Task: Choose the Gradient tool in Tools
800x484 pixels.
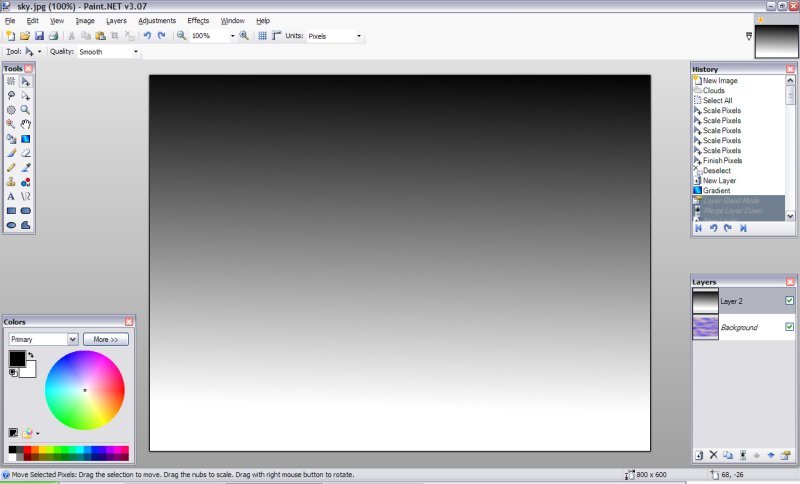Action: click(x=26, y=139)
